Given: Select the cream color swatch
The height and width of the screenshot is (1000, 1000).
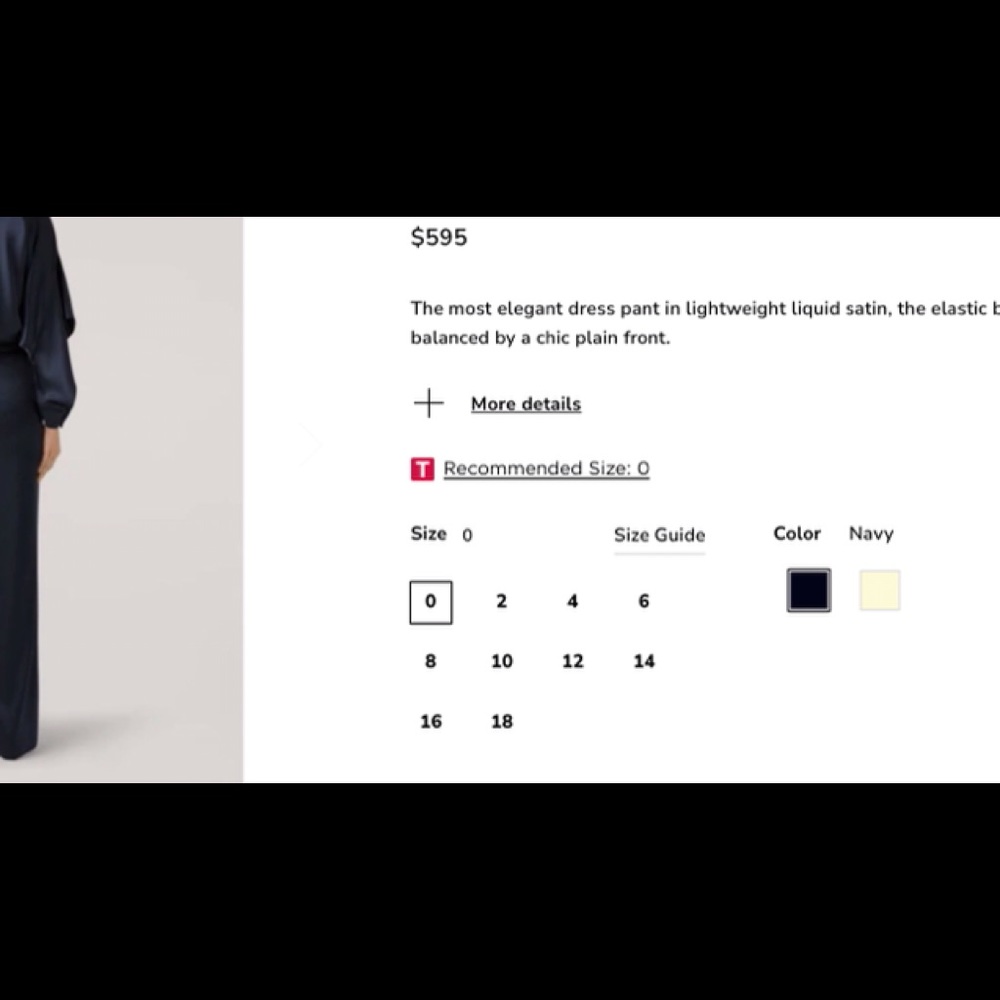Looking at the screenshot, I should [880, 591].
